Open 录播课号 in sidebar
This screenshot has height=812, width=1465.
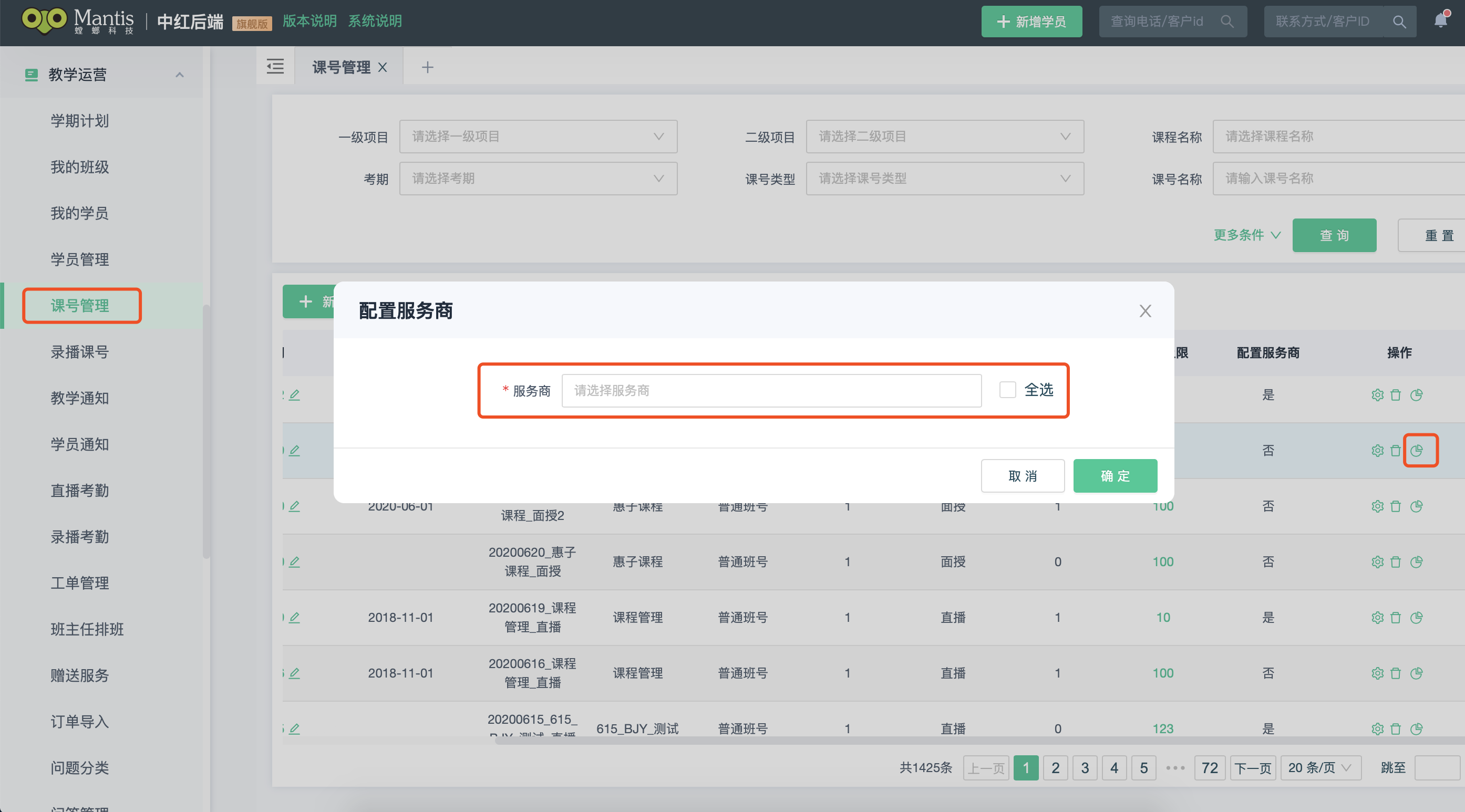pyautogui.click(x=80, y=352)
